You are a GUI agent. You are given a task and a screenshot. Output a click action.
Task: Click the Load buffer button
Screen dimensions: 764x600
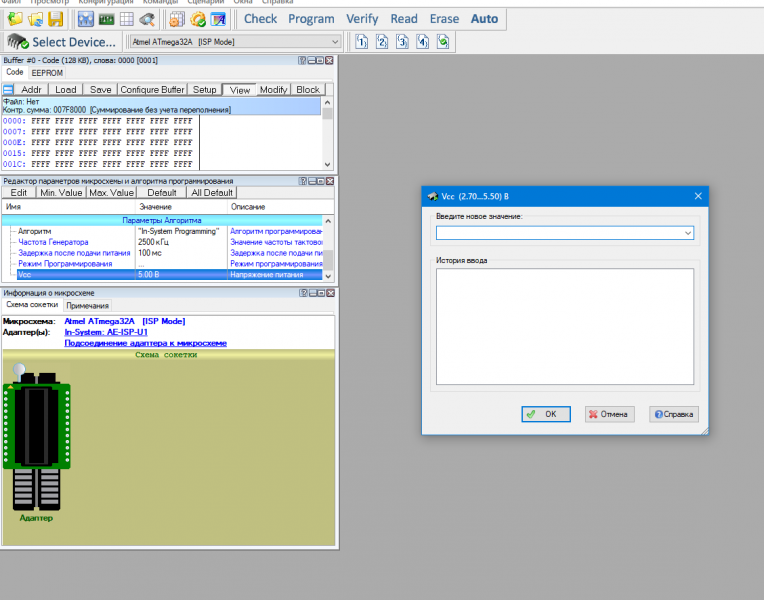pyautogui.click(x=66, y=90)
